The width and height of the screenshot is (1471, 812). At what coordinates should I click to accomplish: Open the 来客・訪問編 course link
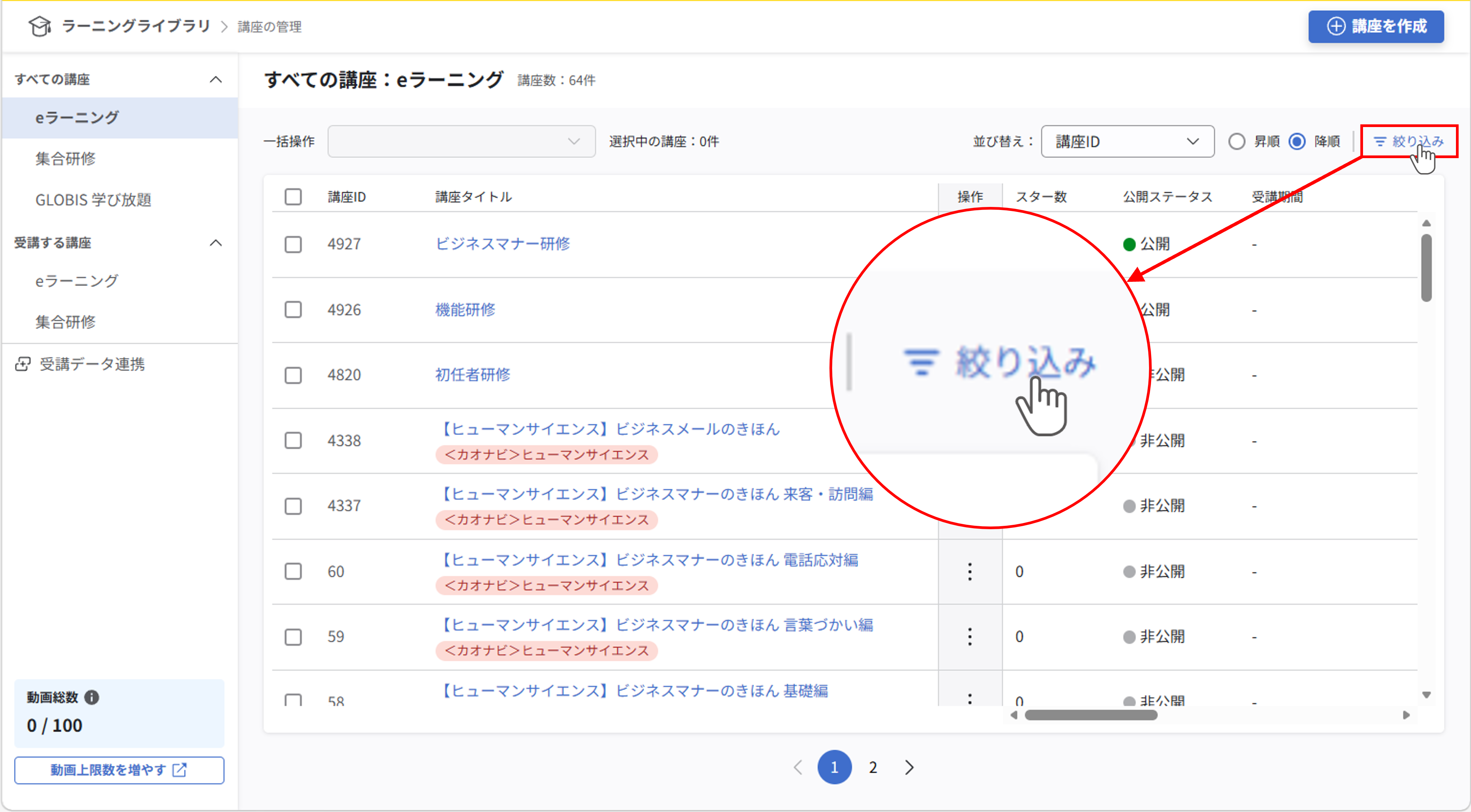click(655, 494)
